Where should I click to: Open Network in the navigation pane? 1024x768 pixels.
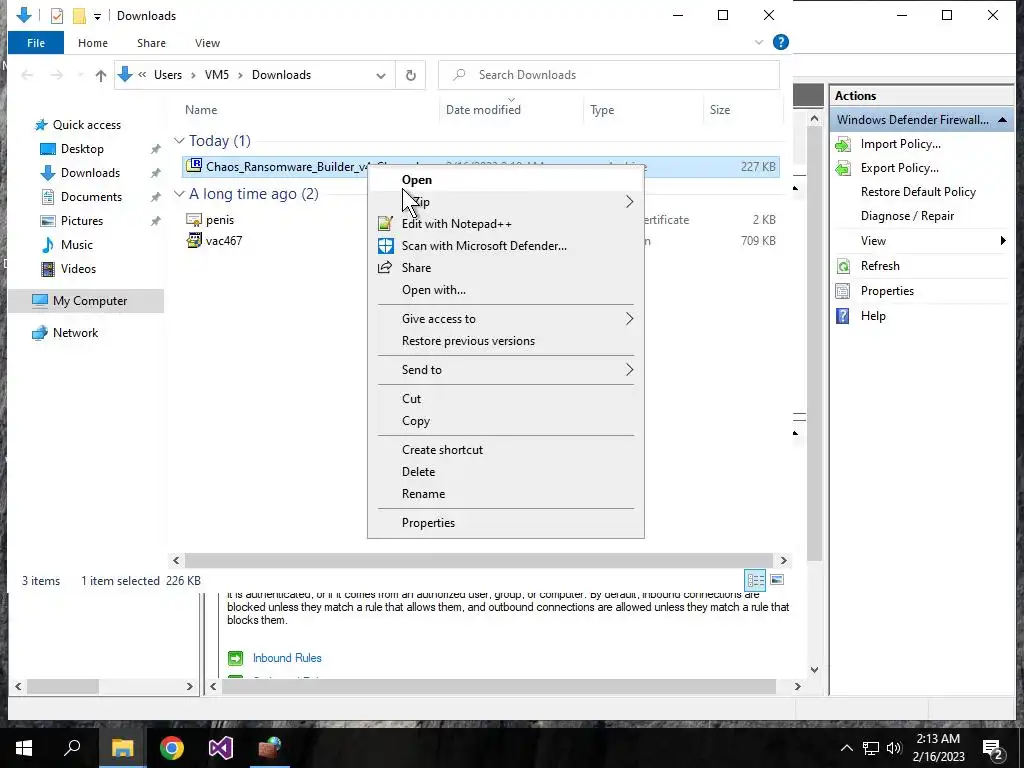75,332
